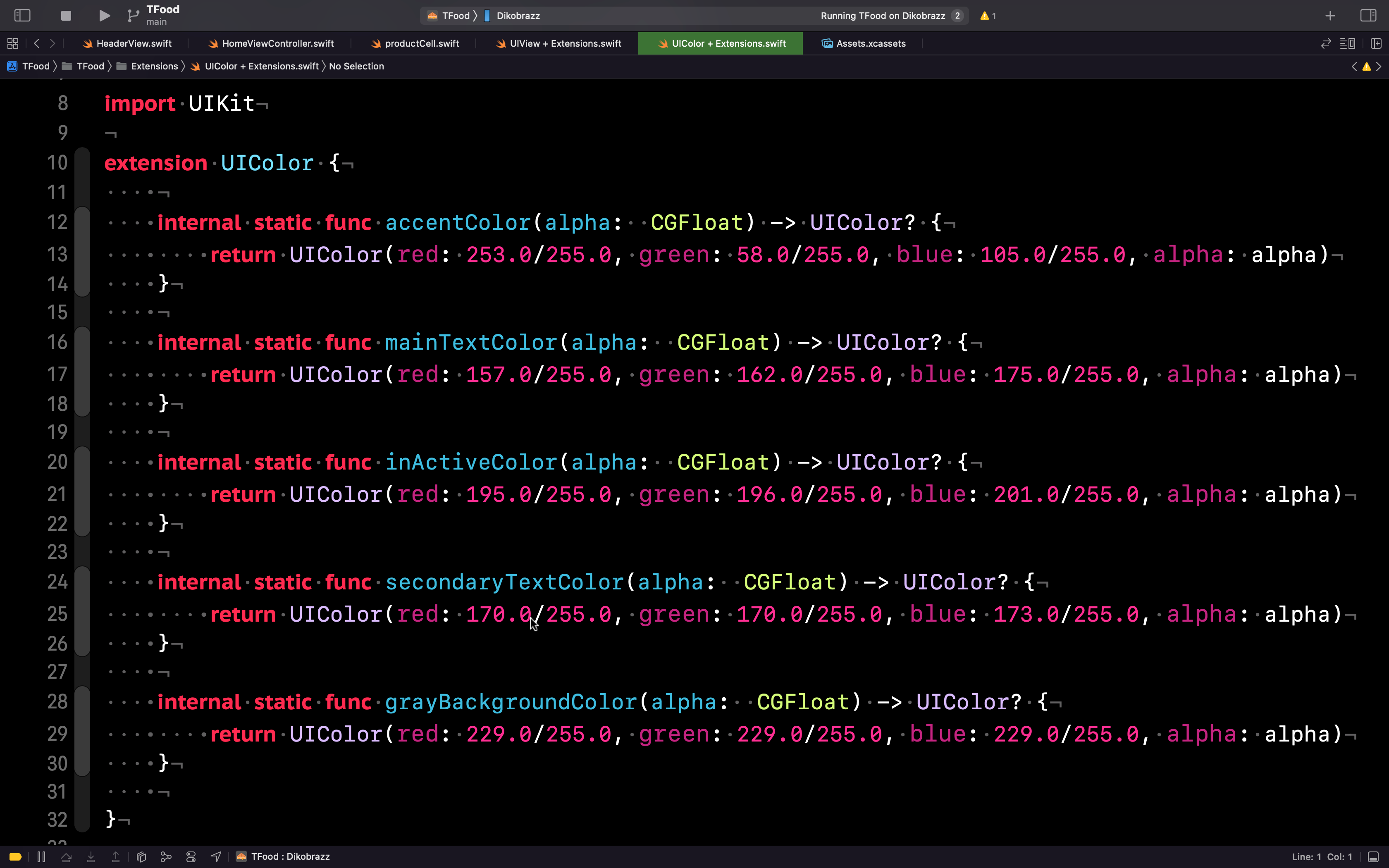Switch to HomeViewController.swift tab
The width and height of the screenshot is (1389, 868).
271,44
